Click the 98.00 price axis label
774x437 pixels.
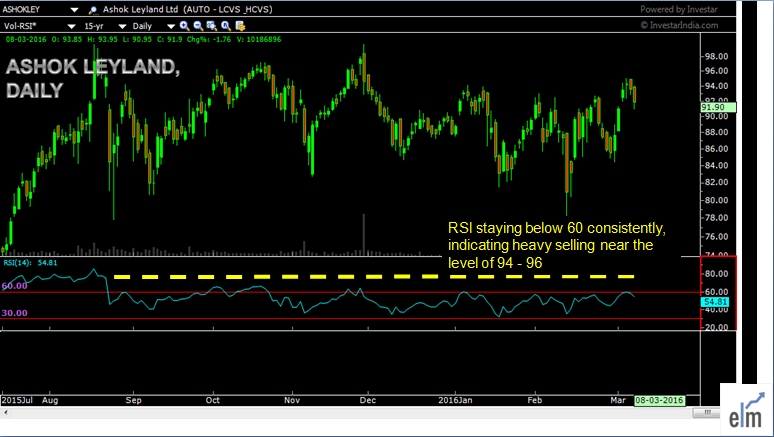(716, 56)
